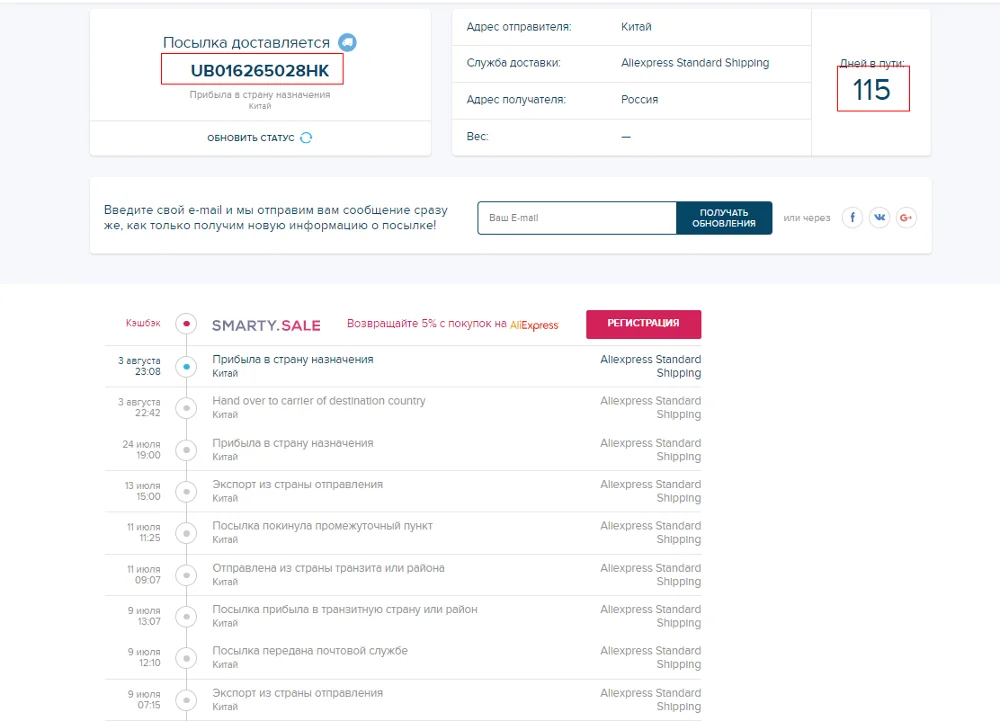1000x721 pixels.
Task: Click the 'Дней в пути:' label
Action: coord(872,63)
